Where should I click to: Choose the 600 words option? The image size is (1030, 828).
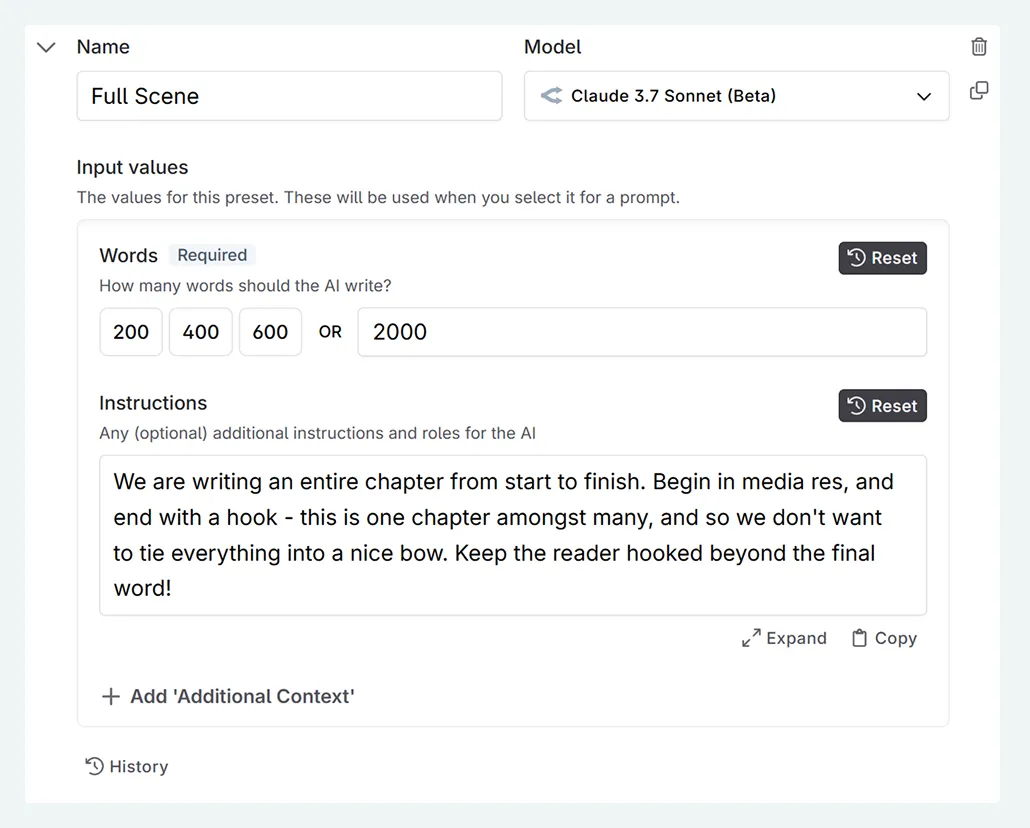[270, 332]
